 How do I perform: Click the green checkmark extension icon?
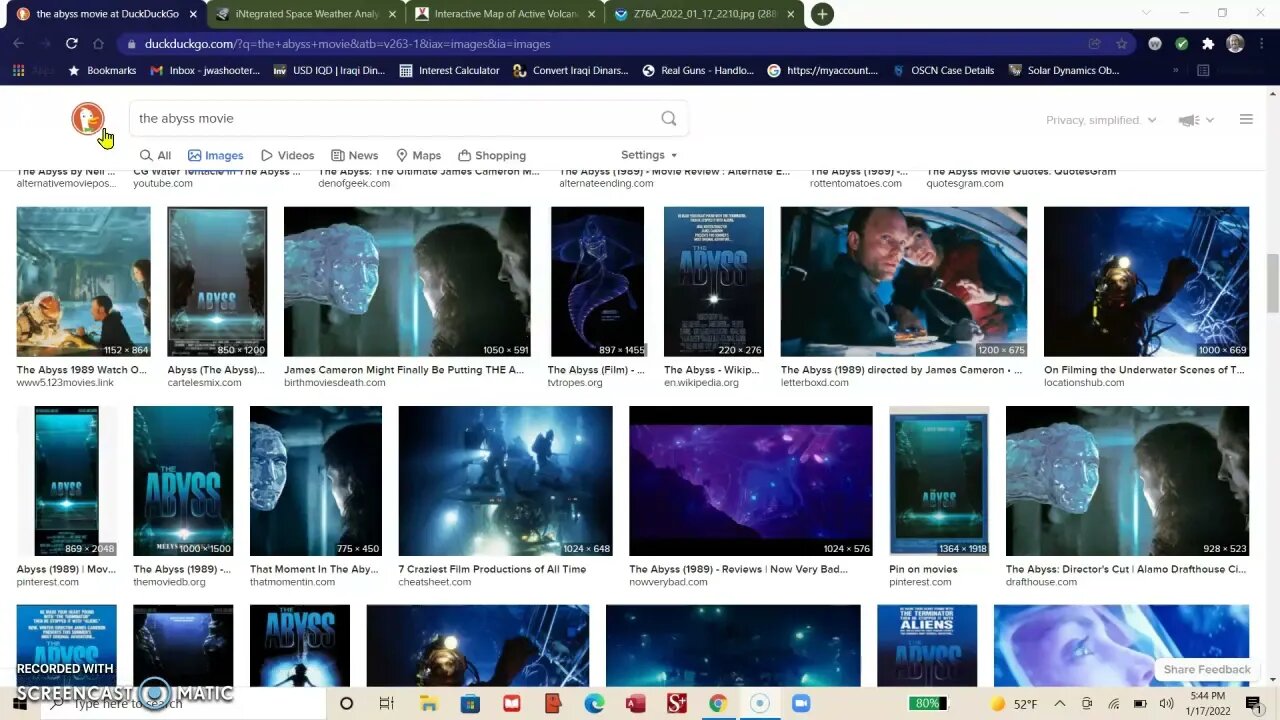click(x=1182, y=44)
